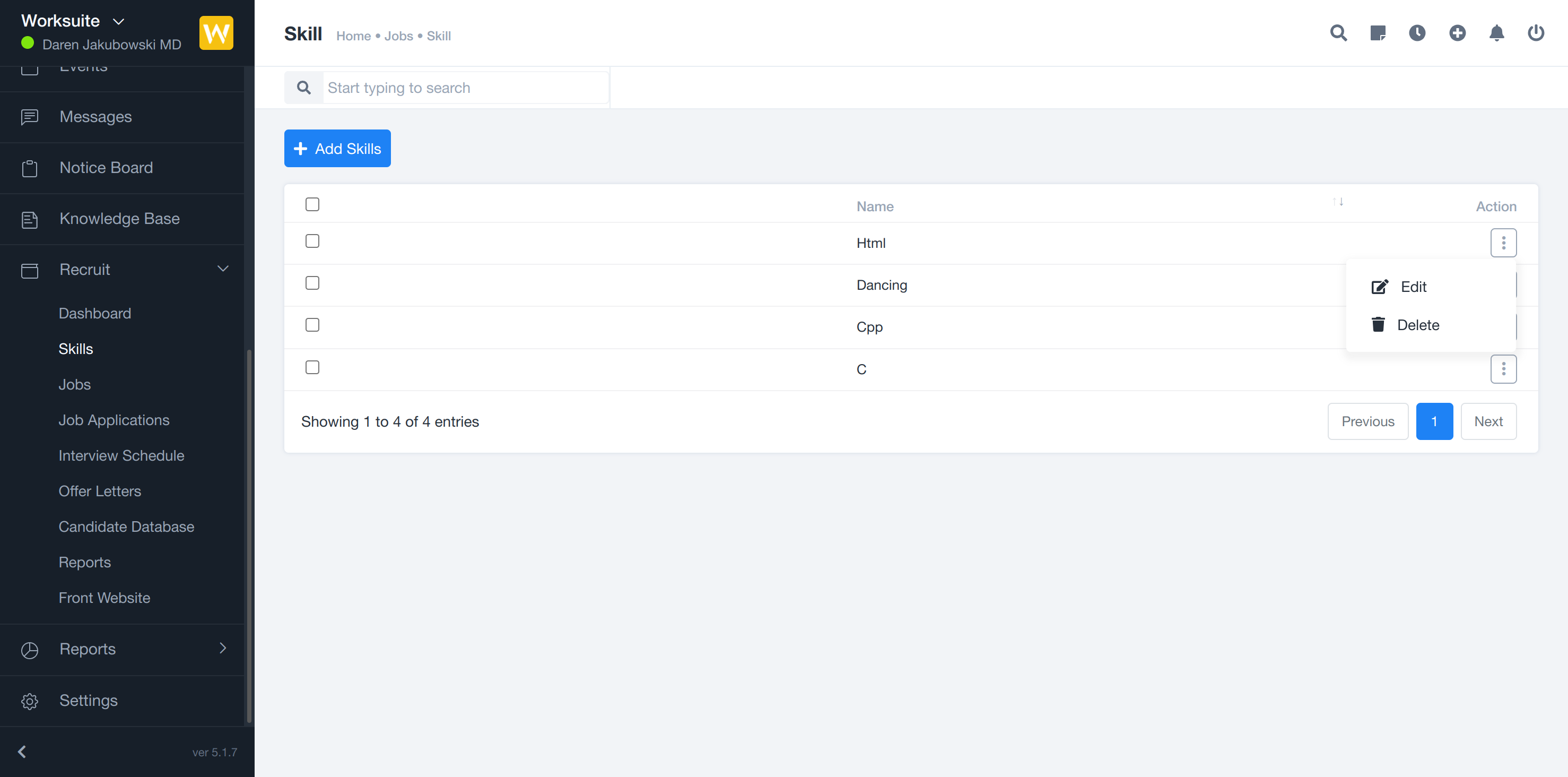Focus the Start typing to search field
Image resolution: width=1568 pixels, height=777 pixels.
pyautogui.click(x=464, y=88)
